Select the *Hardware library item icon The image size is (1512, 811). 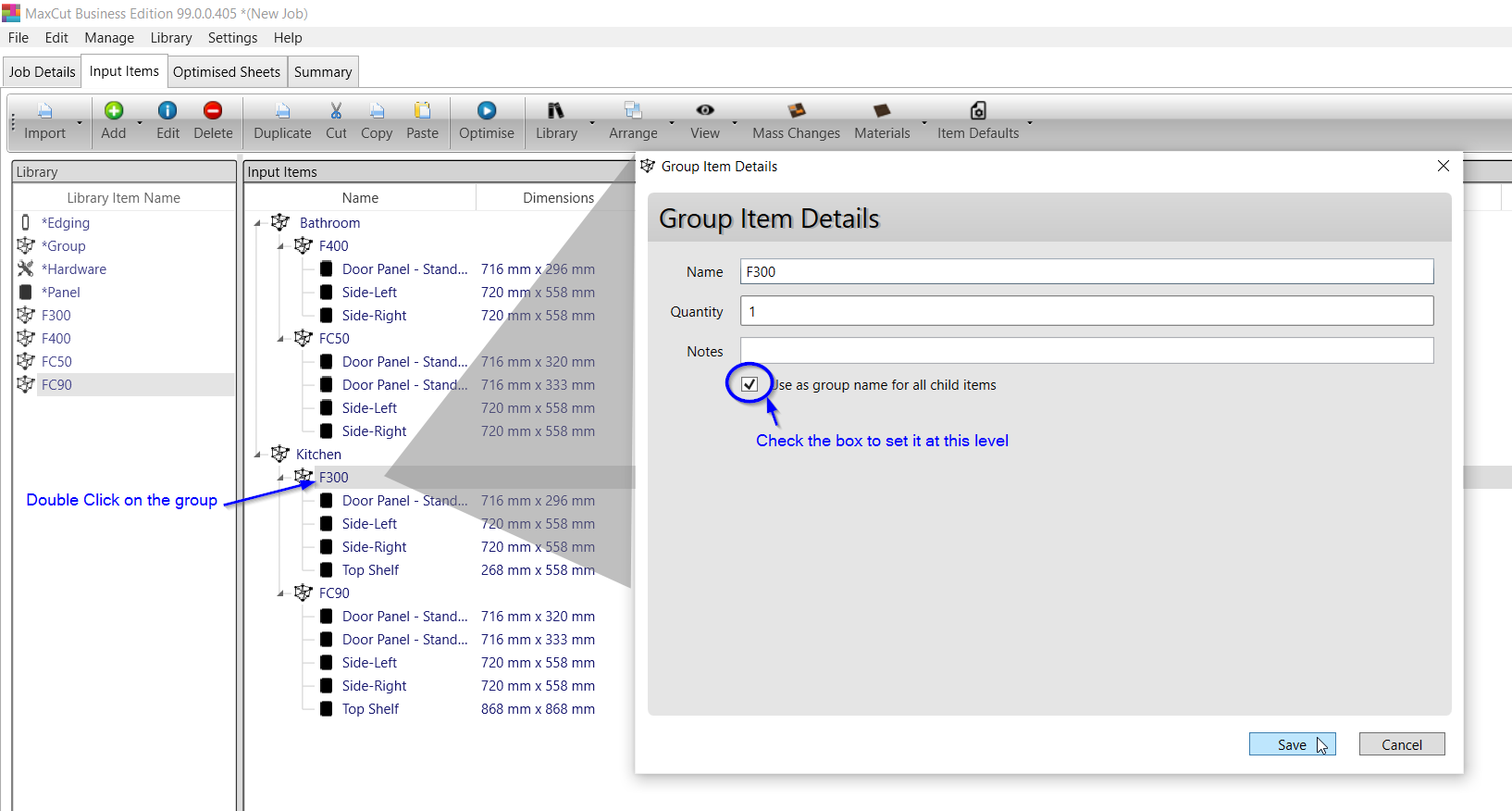[26, 269]
